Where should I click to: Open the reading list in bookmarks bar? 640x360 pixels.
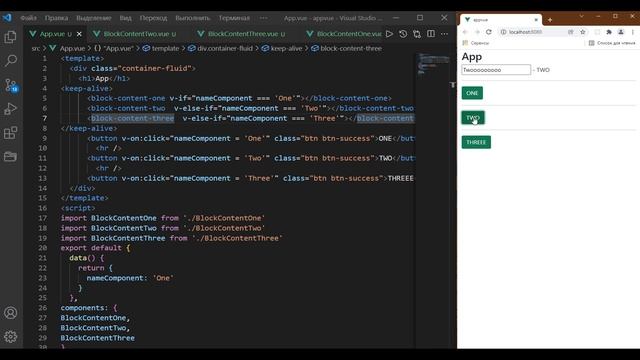pos(612,43)
